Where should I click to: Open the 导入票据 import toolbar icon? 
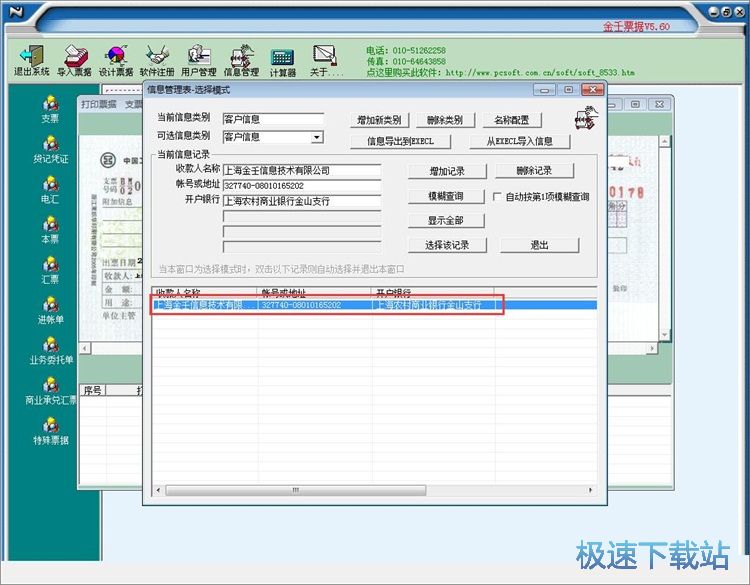tap(74, 61)
